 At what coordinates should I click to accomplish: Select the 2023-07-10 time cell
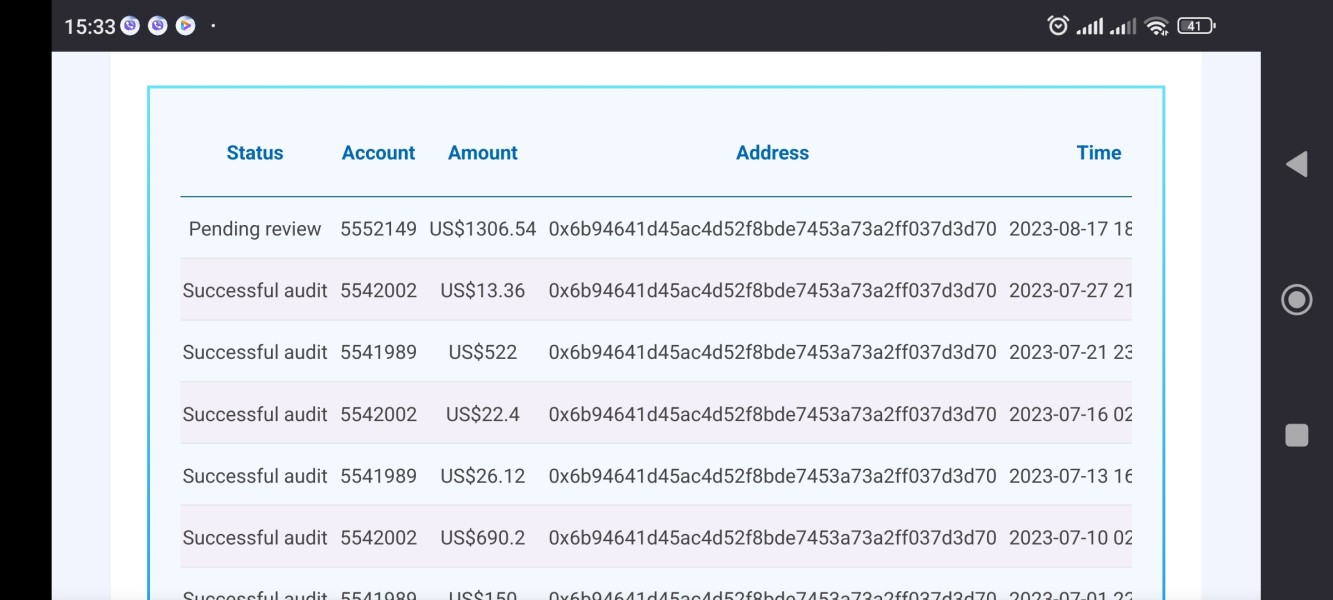click(x=1070, y=538)
